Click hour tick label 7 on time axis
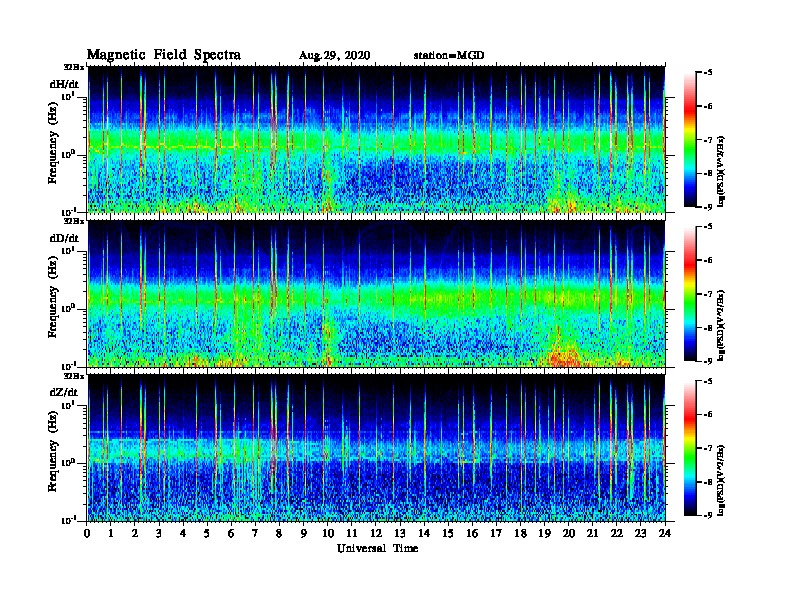Image resolution: width=792 pixels, height=612 pixels. (x=256, y=534)
